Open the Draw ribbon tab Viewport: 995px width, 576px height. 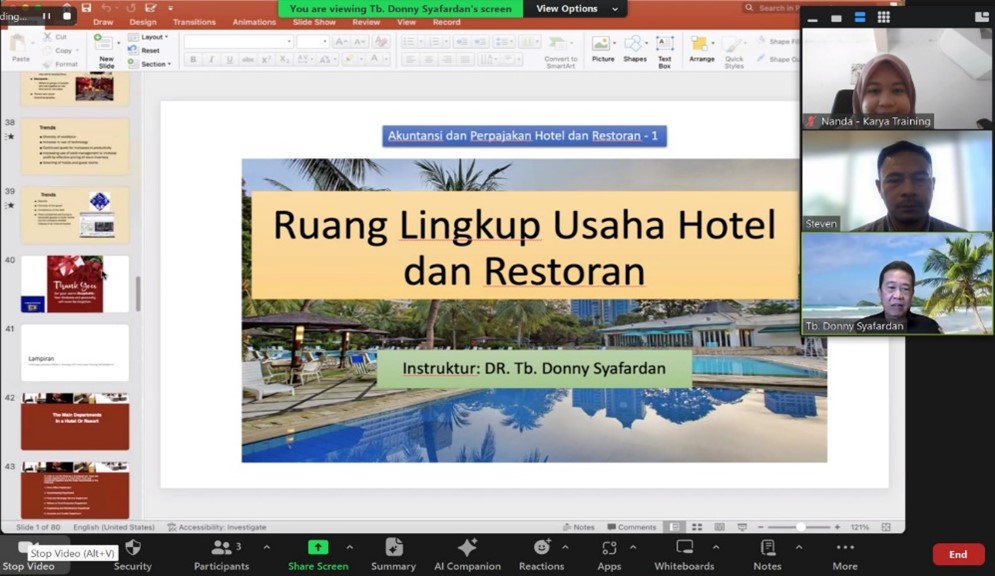click(x=103, y=22)
